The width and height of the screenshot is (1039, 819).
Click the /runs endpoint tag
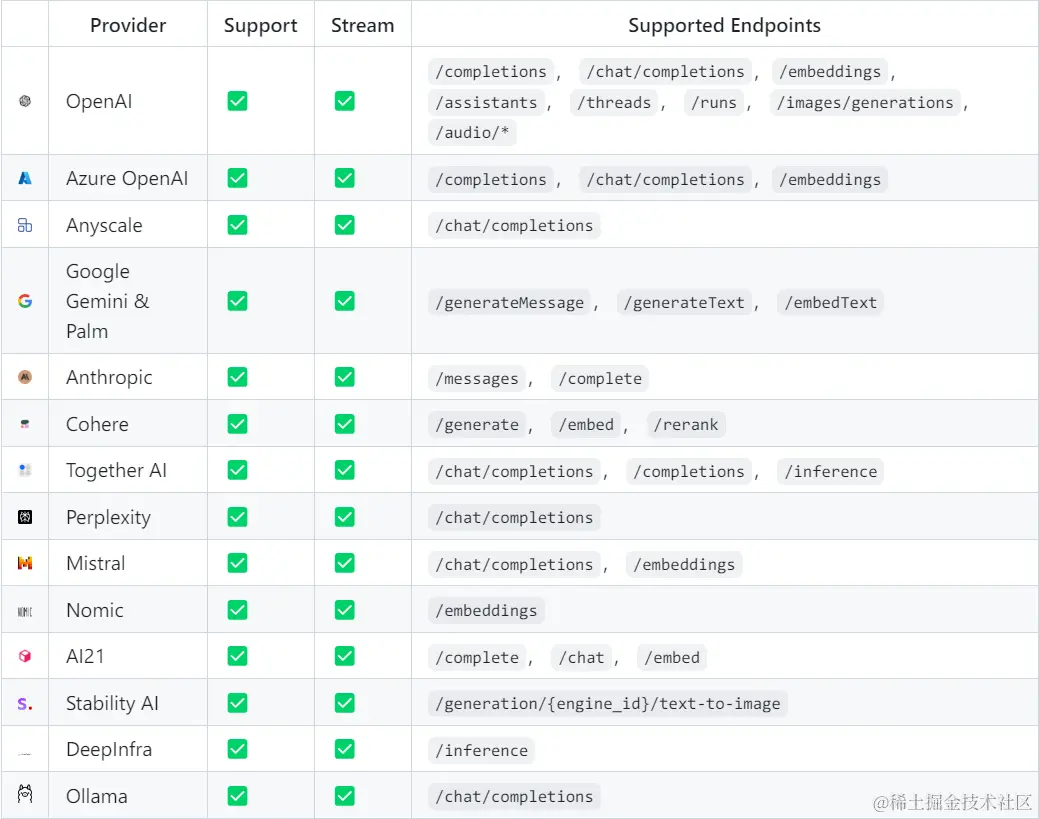coord(714,103)
